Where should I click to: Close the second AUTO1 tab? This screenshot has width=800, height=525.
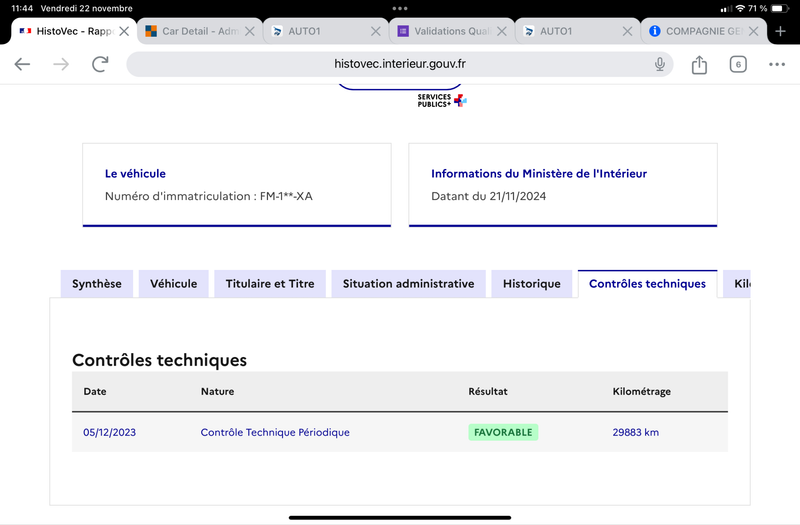(628, 31)
